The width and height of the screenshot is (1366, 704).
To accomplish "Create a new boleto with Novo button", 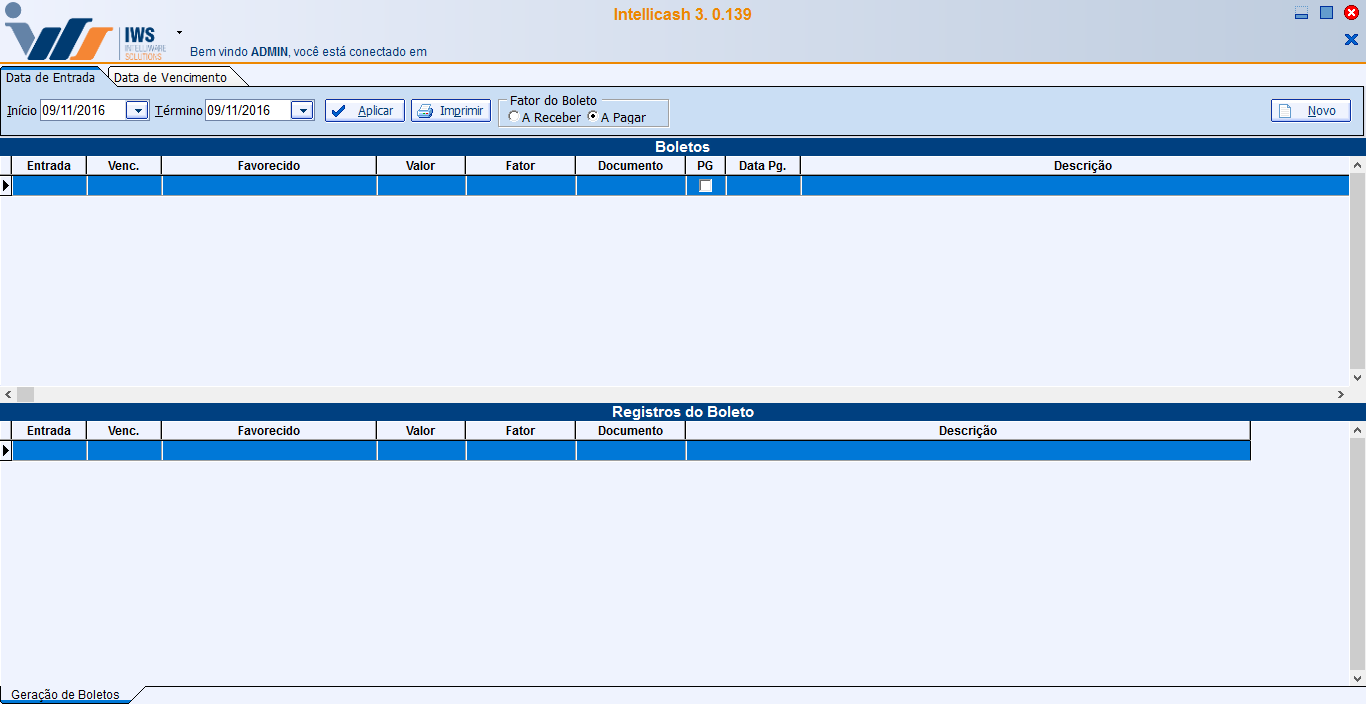I will coord(1311,111).
